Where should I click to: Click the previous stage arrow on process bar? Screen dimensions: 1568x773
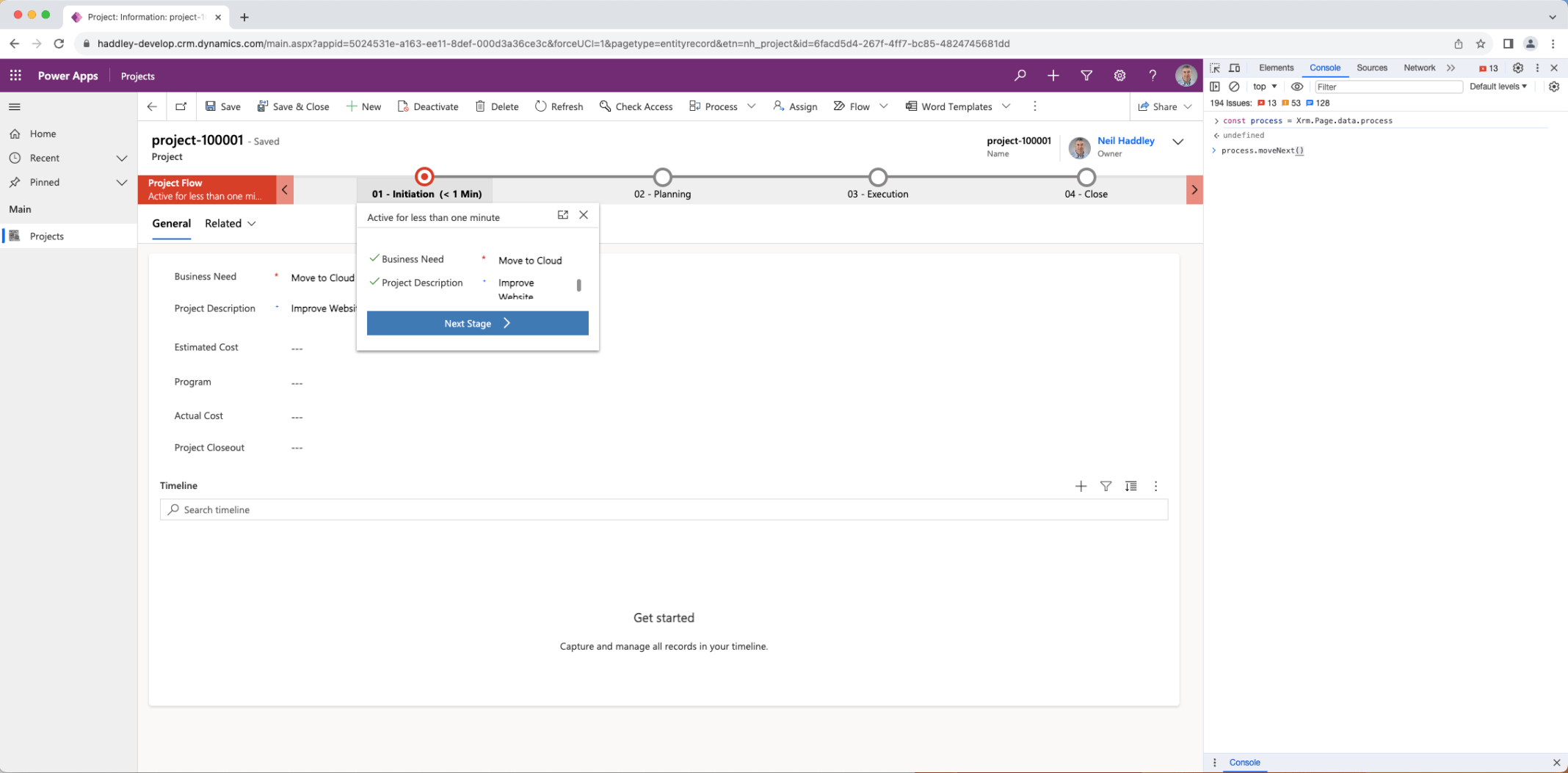pos(285,190)
